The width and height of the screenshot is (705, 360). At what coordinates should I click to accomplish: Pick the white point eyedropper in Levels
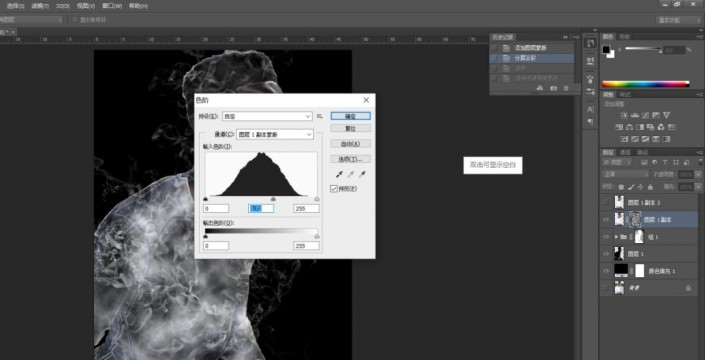[x=361, y=174]
